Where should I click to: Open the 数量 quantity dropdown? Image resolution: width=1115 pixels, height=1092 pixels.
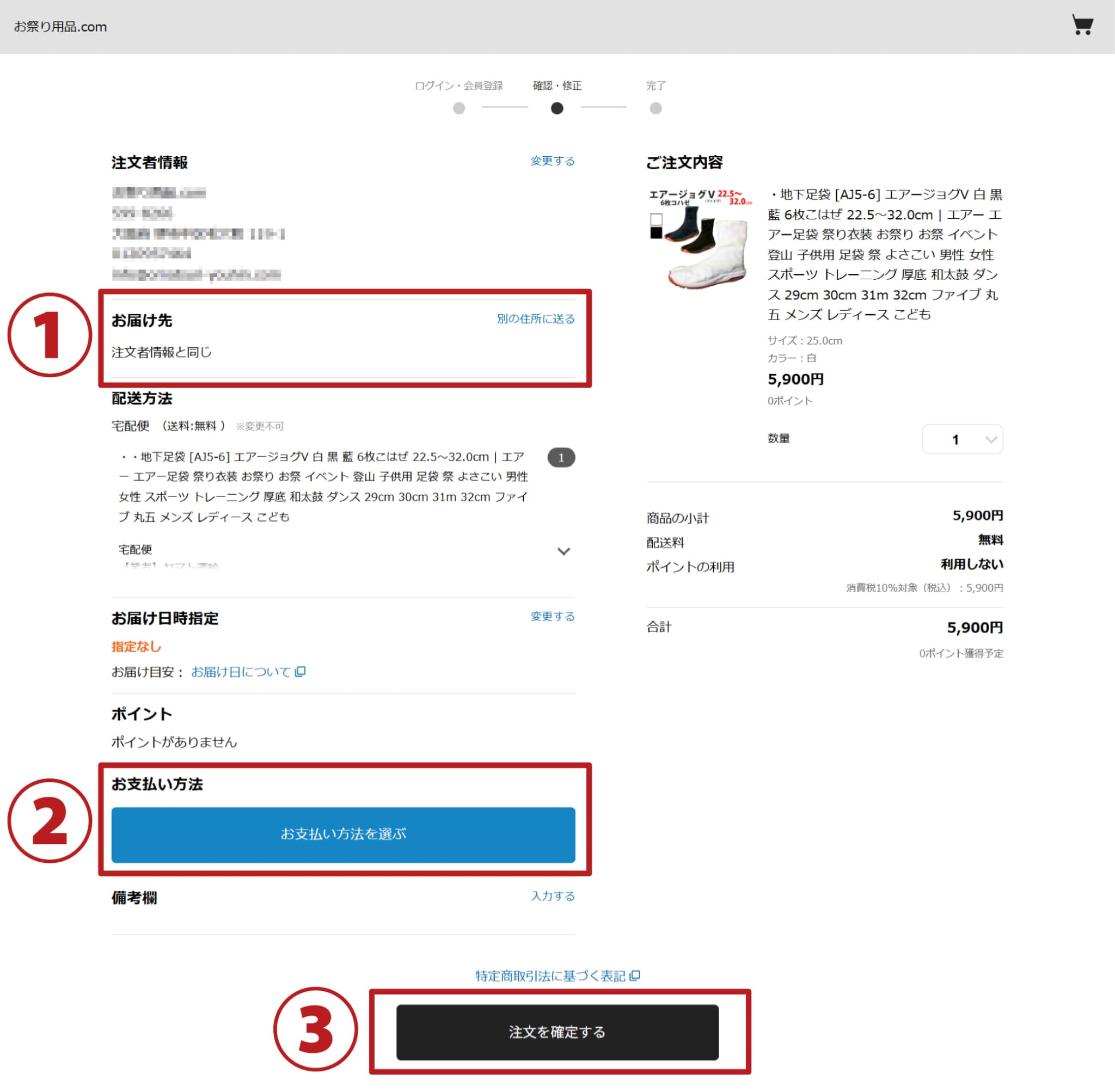(962, 439)
